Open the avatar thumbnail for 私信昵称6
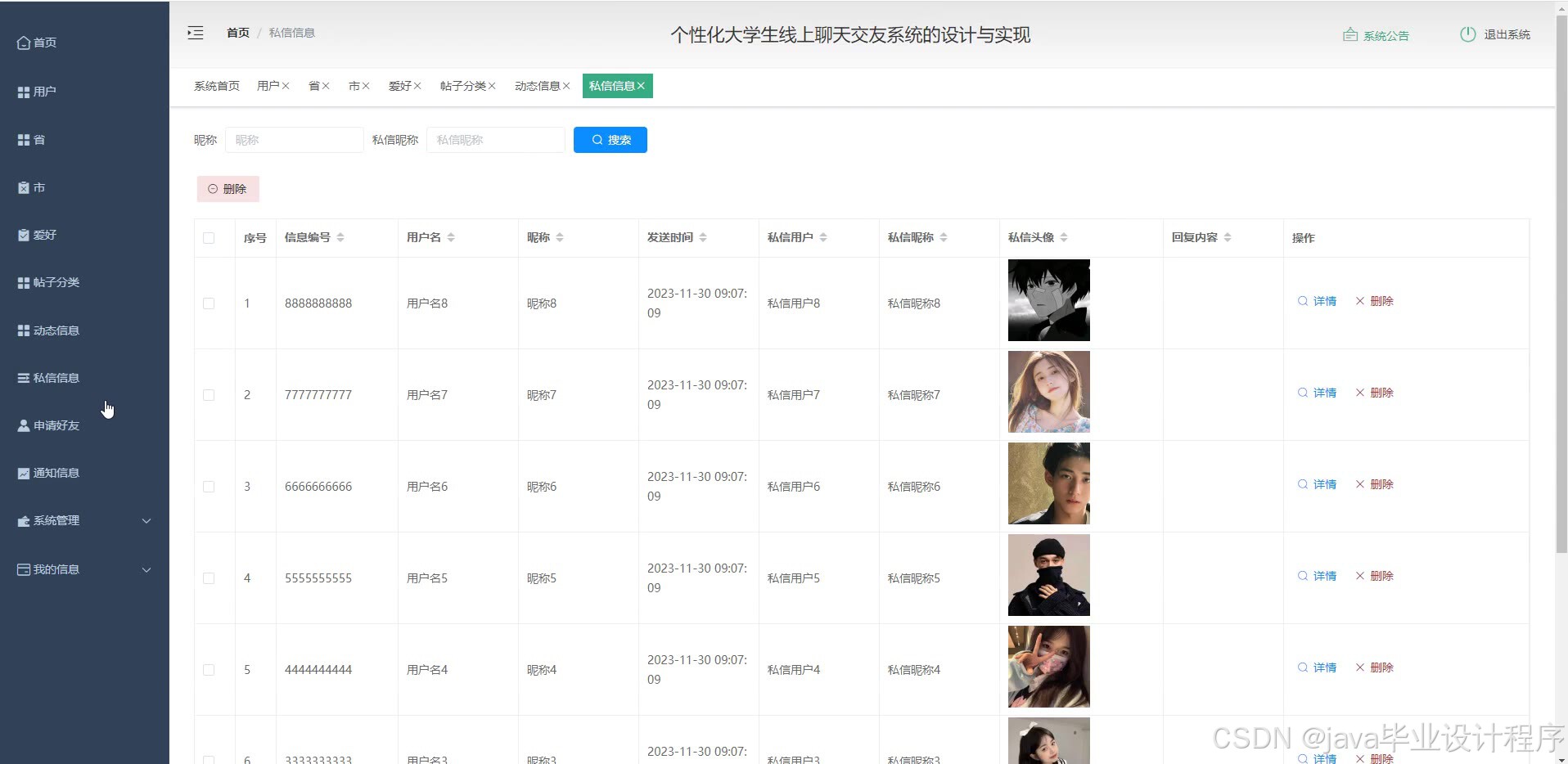The image size is (1568, 764). tap(1049, 483)
